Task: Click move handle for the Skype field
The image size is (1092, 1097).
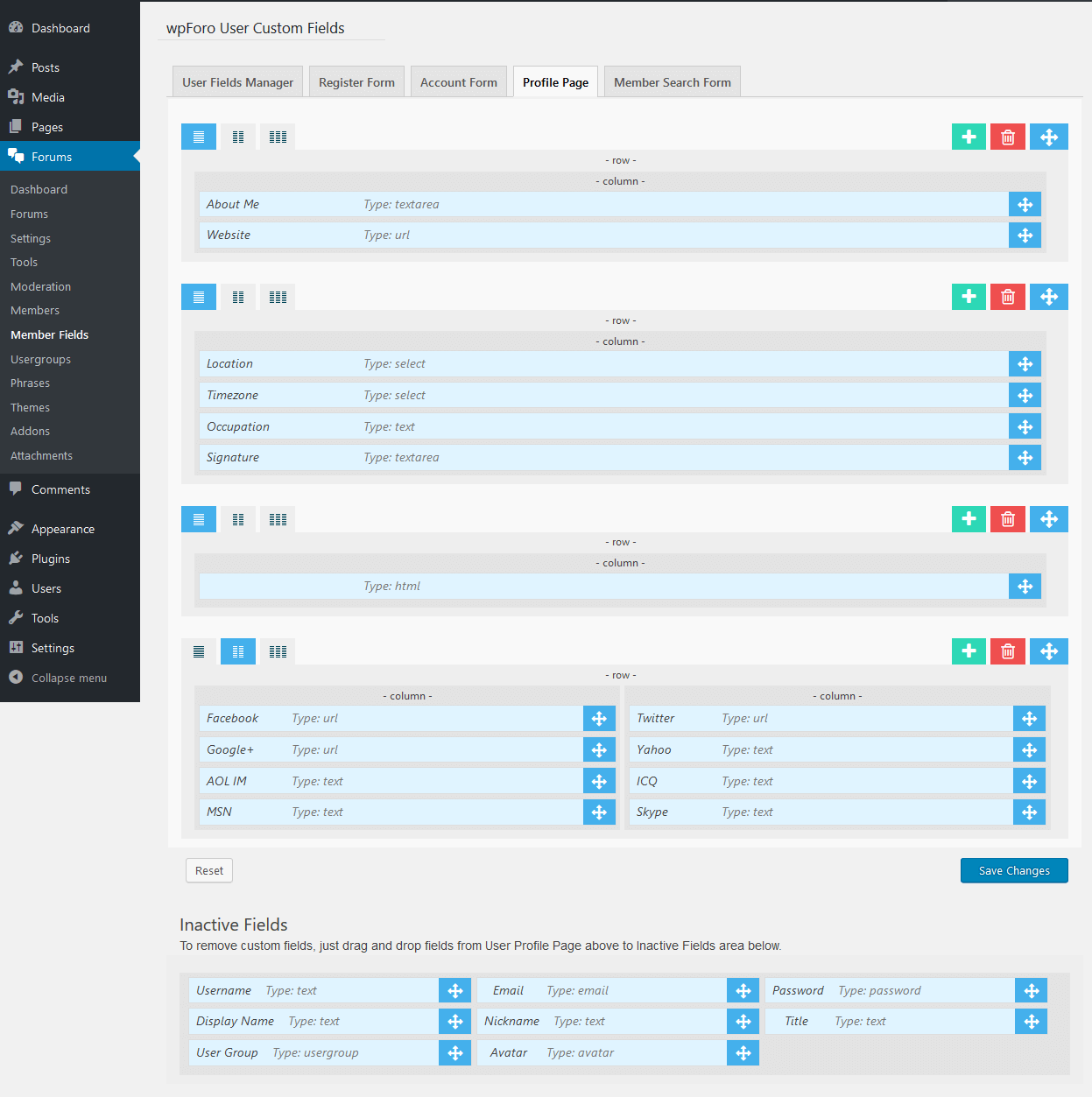Action: [x=1029, y=812]
